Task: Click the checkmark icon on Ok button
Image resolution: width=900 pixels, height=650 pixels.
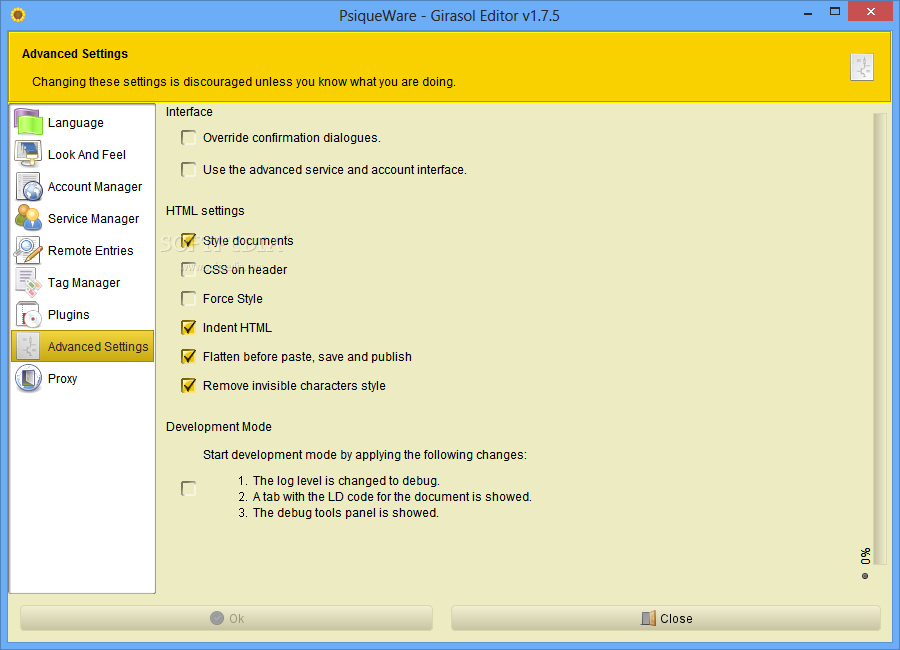Action: [x=217, y=618]
